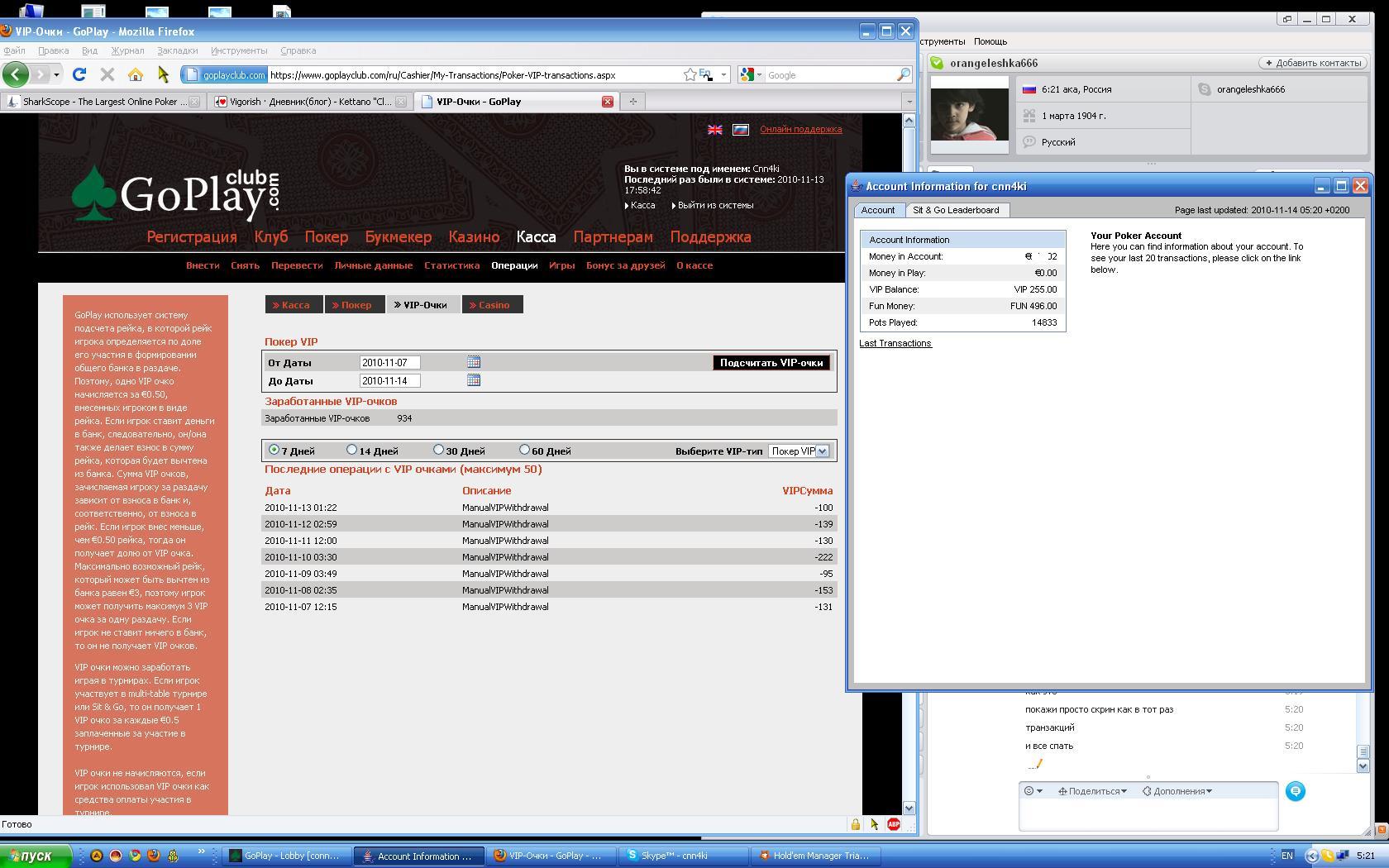Open the Выберите VIP-тип dropdown

click(799, 451)
